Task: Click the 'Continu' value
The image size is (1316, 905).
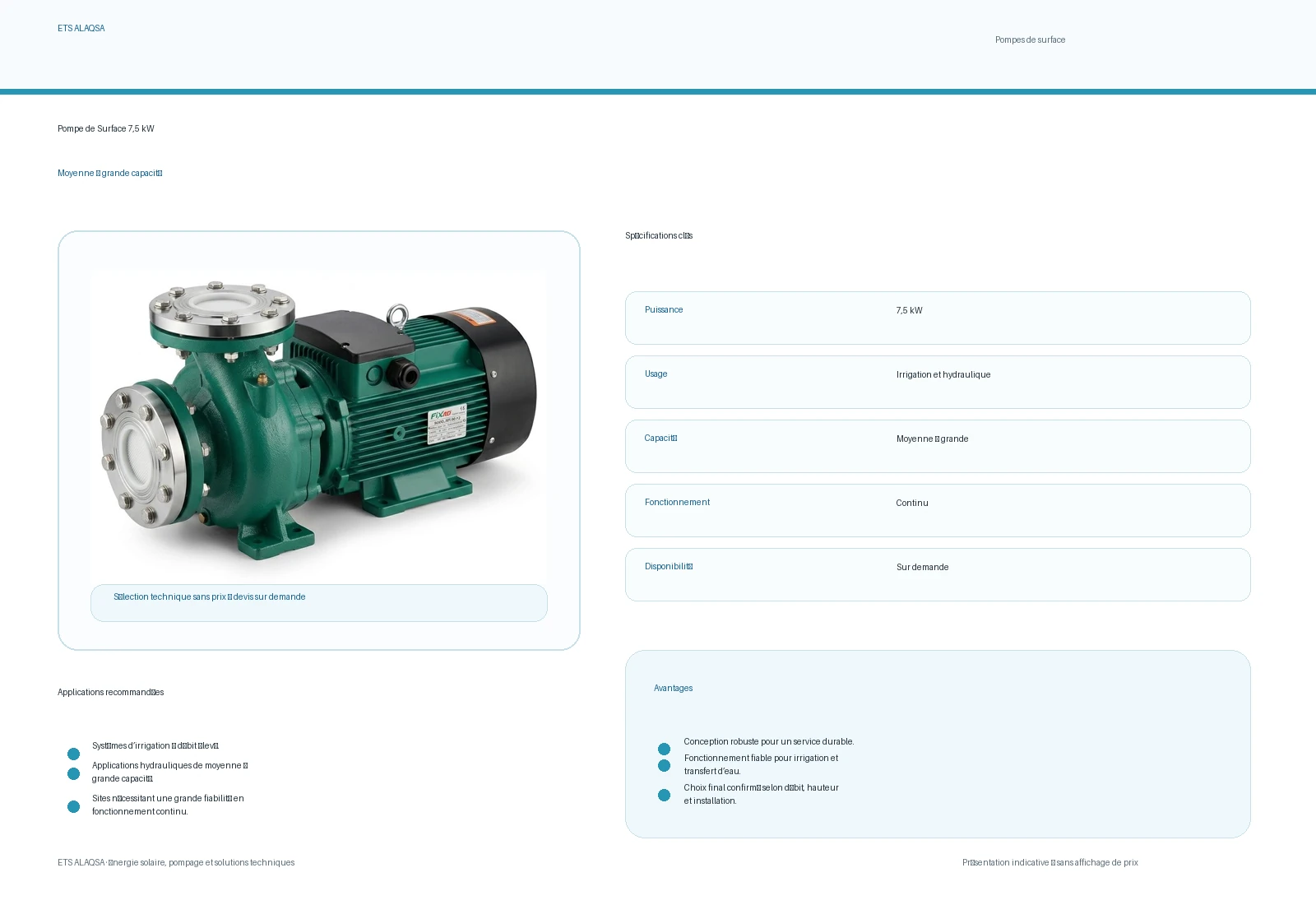Action: coord(912,503)
